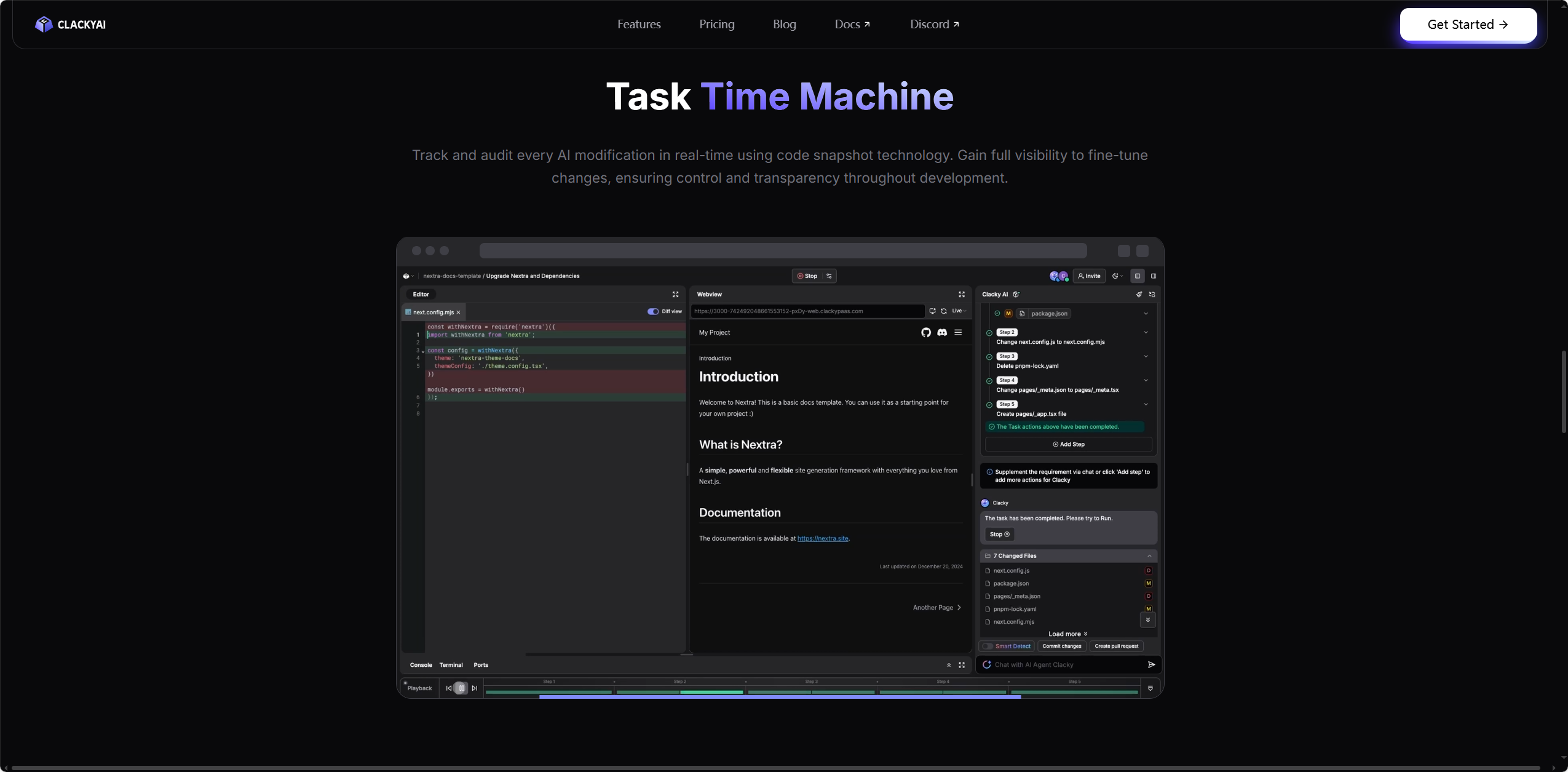1568x772 pixels.
Task: Open the GitHub icon in webview
Action: [926, 332]
